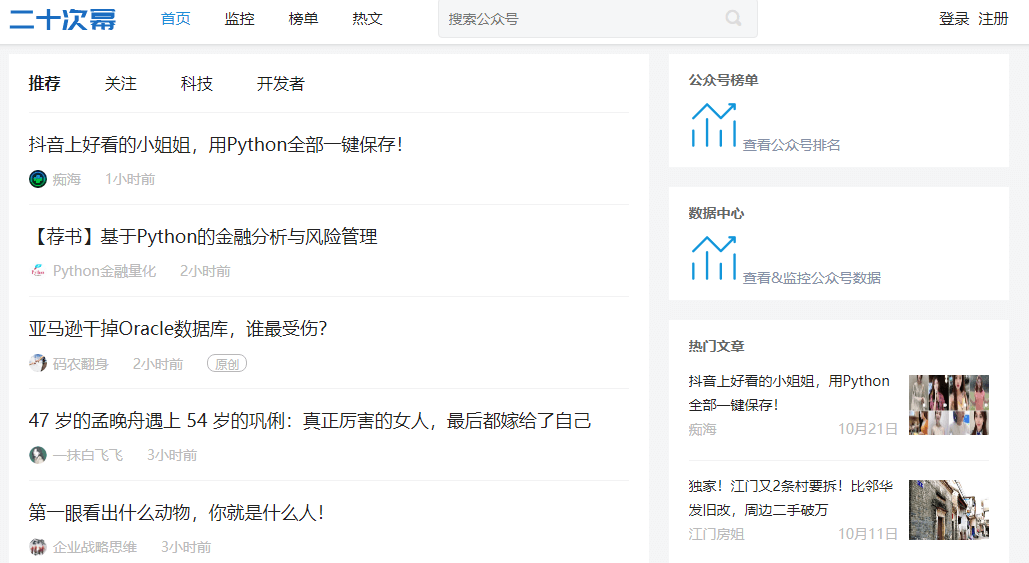Click 一抹白飞飞 author avatar
The image size is (1029, 563).
tap(38, 455)
